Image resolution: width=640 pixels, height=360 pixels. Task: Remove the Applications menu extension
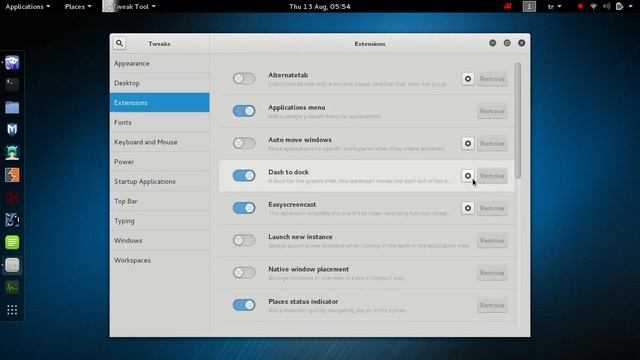point(492,111)
